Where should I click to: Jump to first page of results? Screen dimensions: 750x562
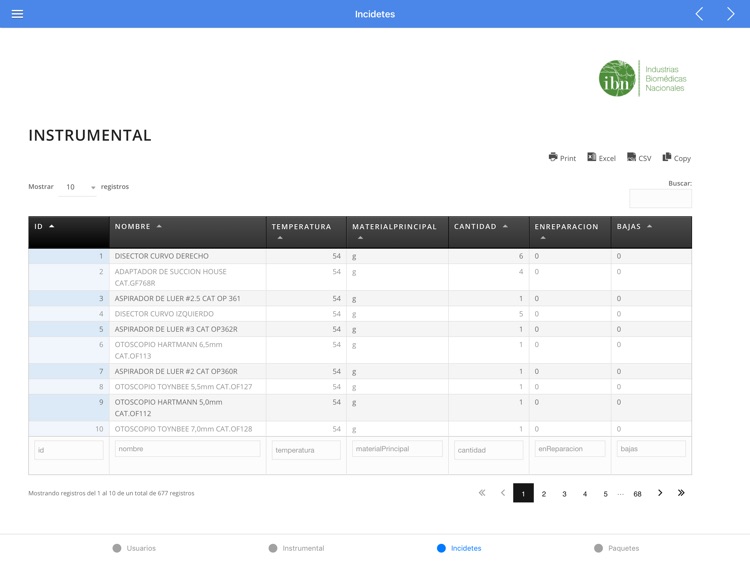pos(482,493)
